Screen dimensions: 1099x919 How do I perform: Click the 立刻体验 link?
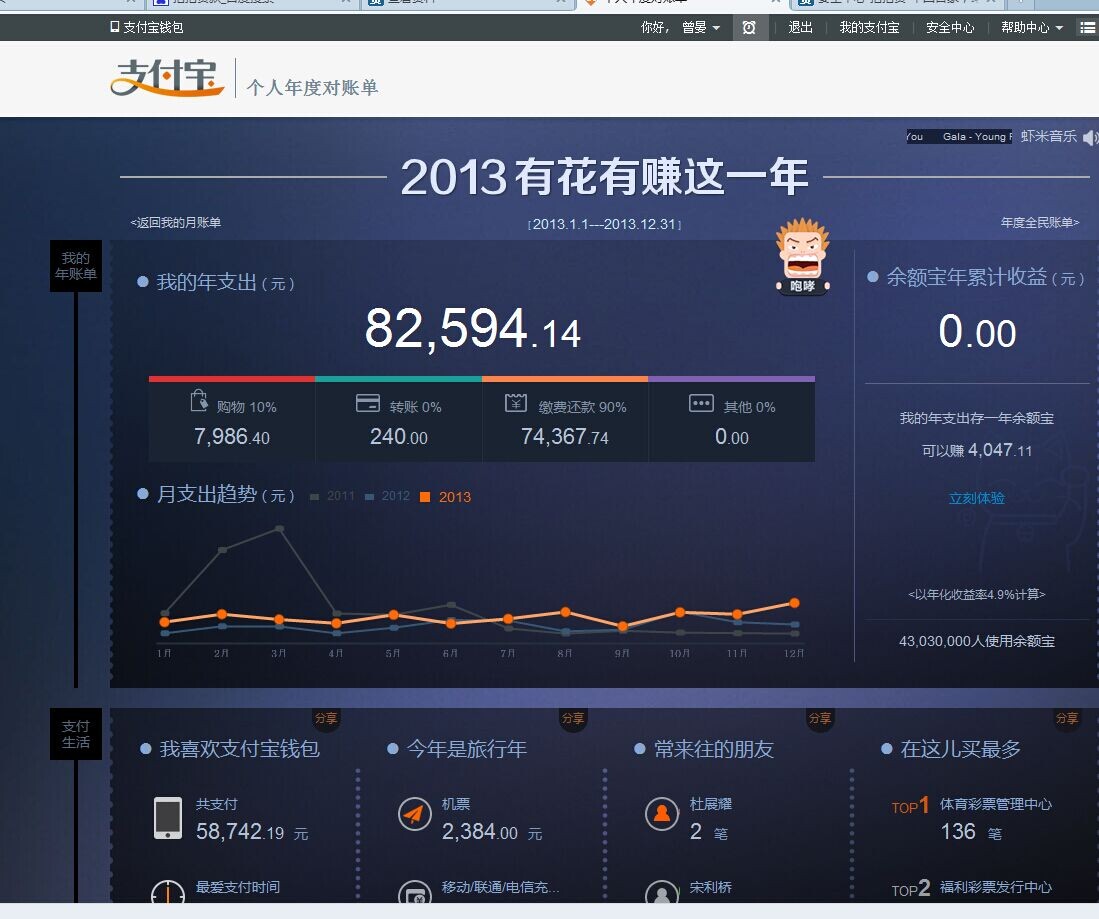[976, 498]
